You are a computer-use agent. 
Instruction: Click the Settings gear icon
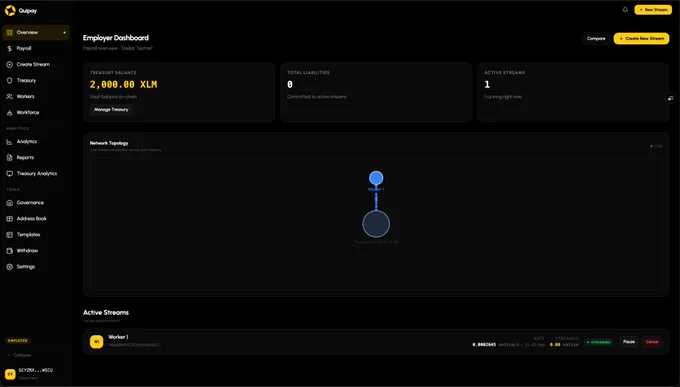pos(10,267)
